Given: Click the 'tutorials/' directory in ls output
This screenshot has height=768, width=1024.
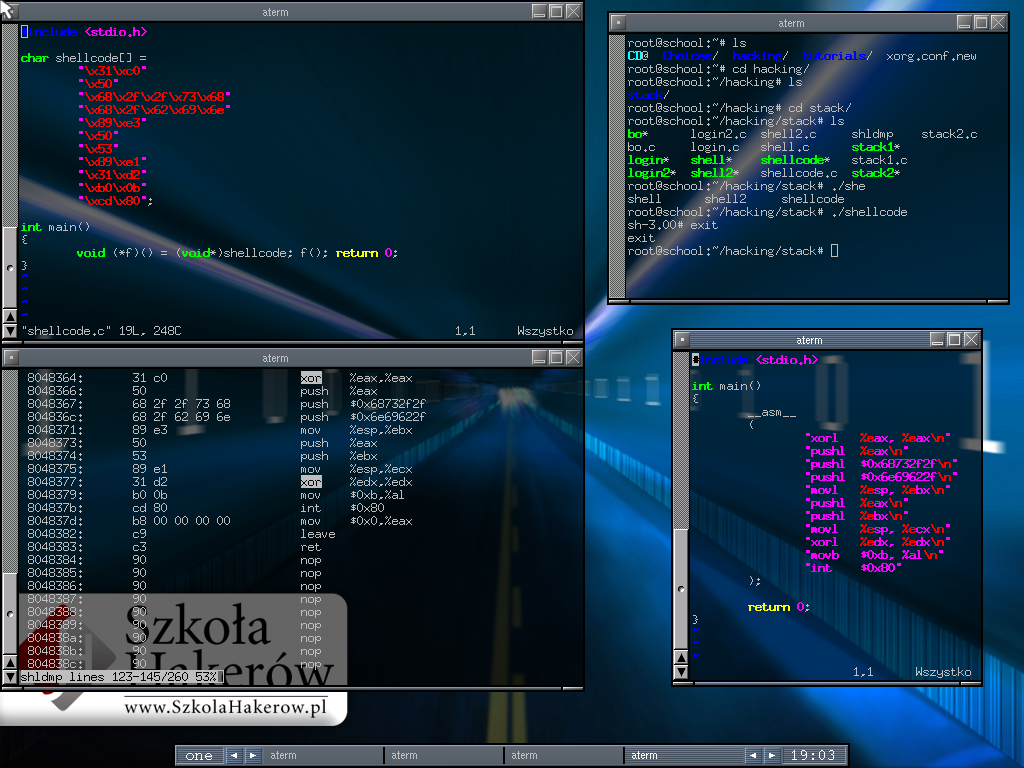Looking at the screenshot, I should [x=837, y=56].
